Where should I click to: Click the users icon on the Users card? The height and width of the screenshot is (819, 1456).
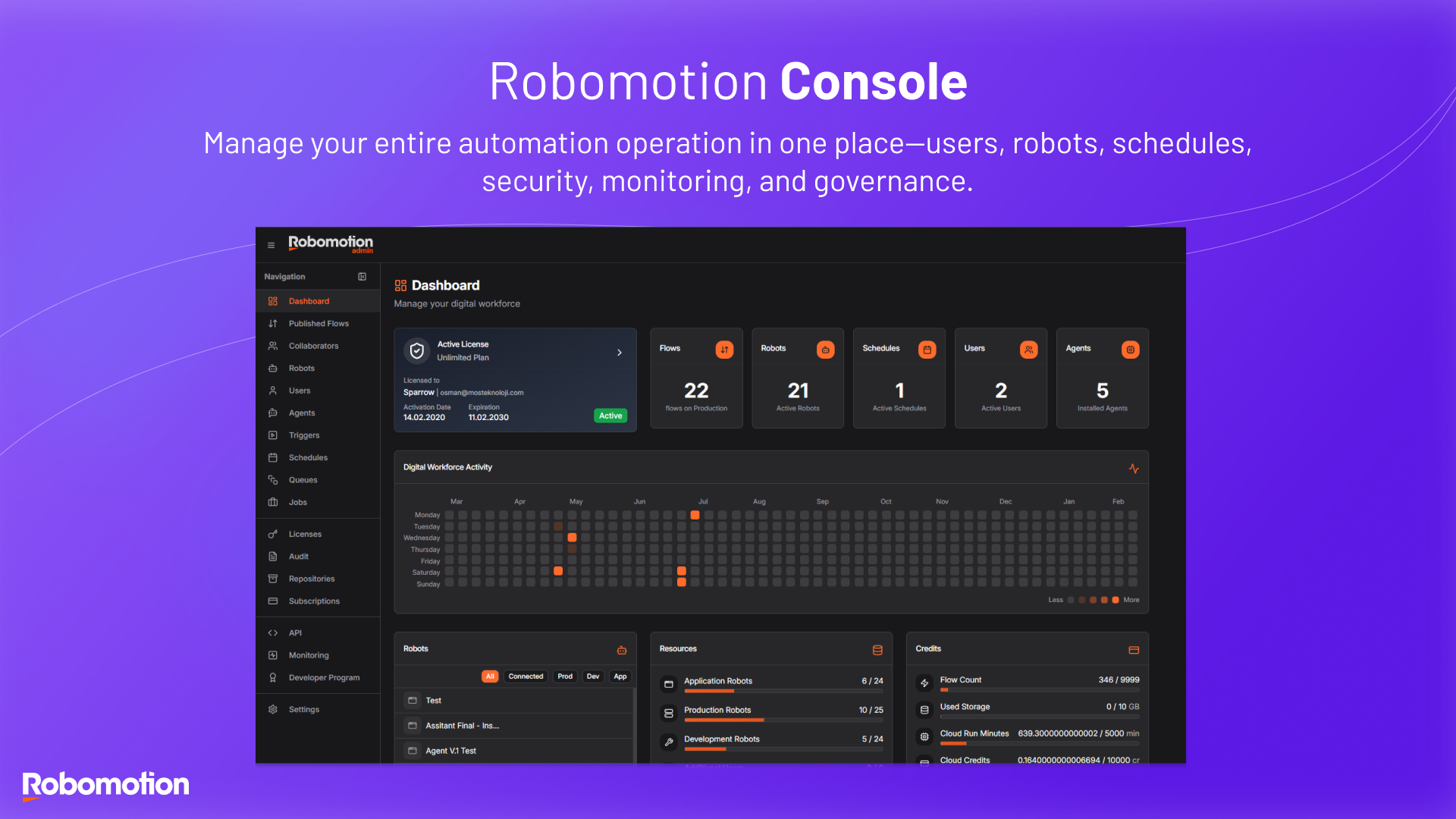(1028, 350)
